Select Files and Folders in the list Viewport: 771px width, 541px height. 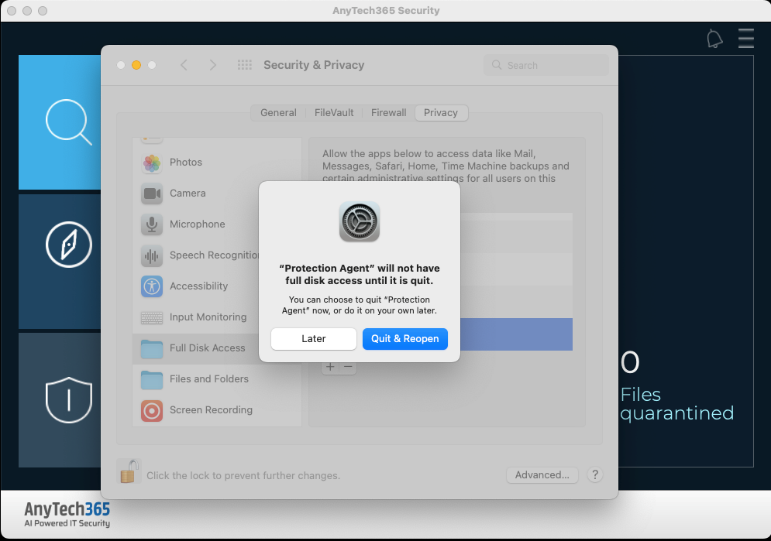click(217, 380)
